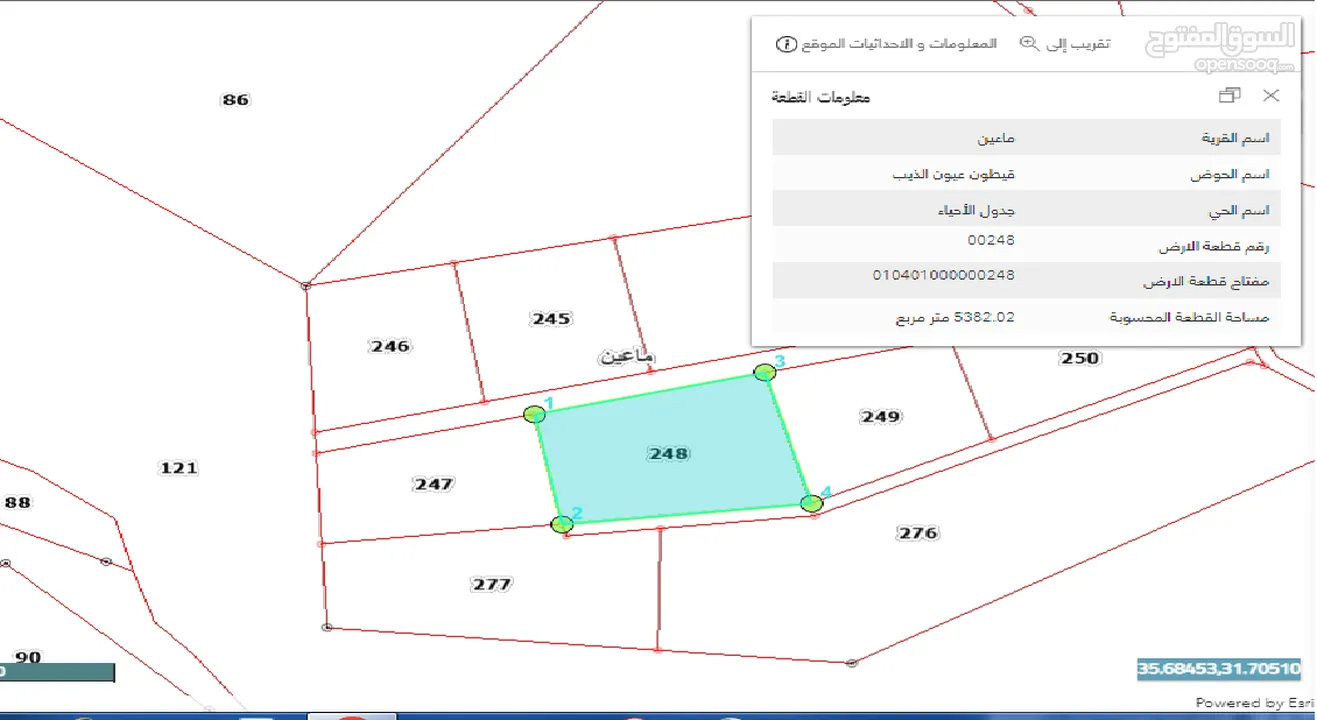Click parcel label 276
Screen dimensions: 1317x720
click(x=918, y=533)
